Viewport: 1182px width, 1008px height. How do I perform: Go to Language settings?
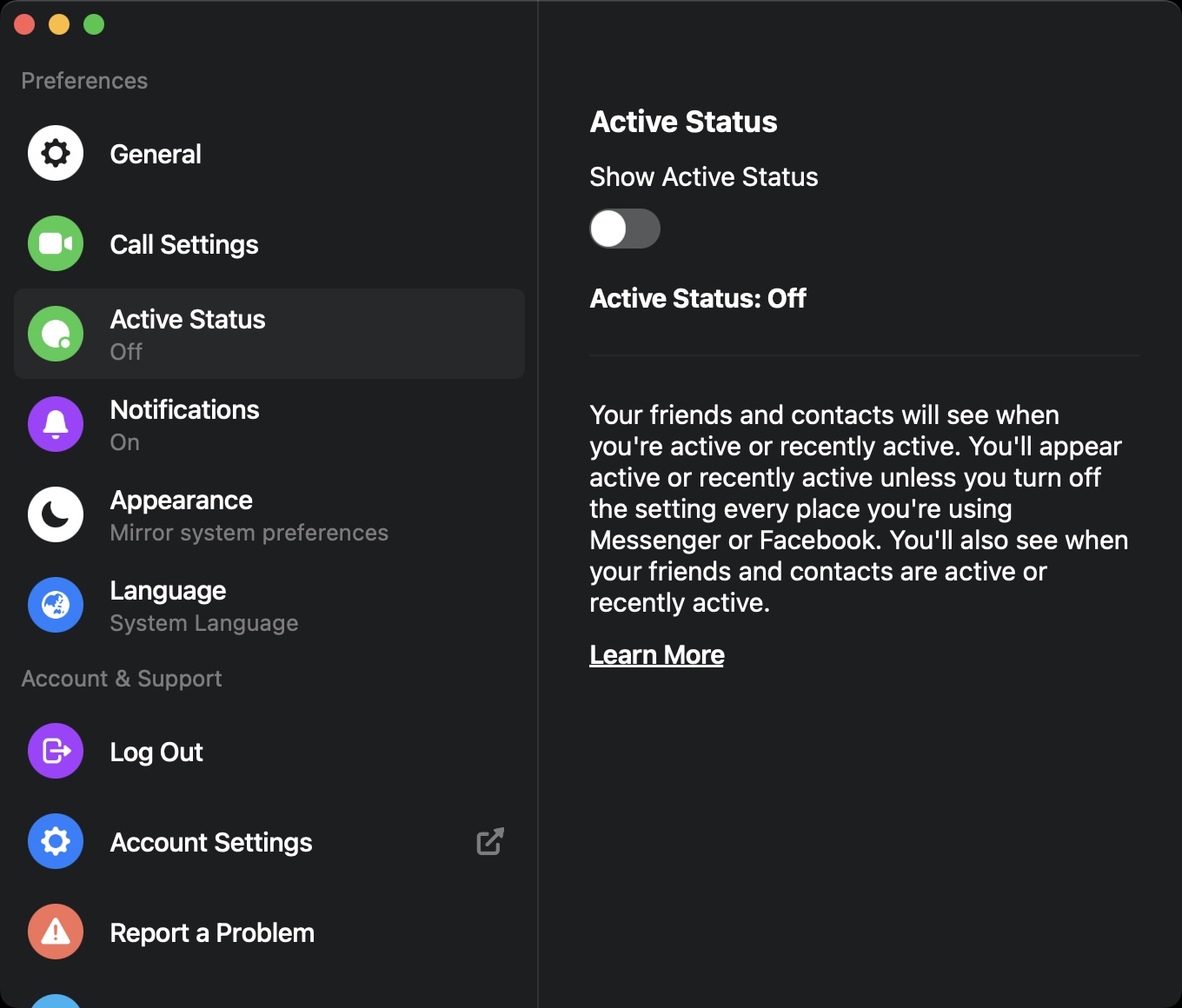tap(168, 591)
